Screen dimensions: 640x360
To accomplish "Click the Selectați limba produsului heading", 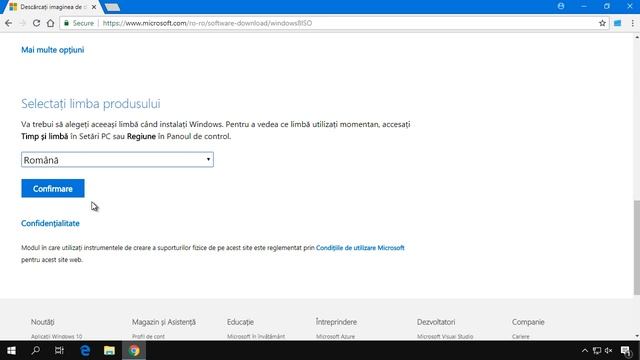I will pos(91,104).
